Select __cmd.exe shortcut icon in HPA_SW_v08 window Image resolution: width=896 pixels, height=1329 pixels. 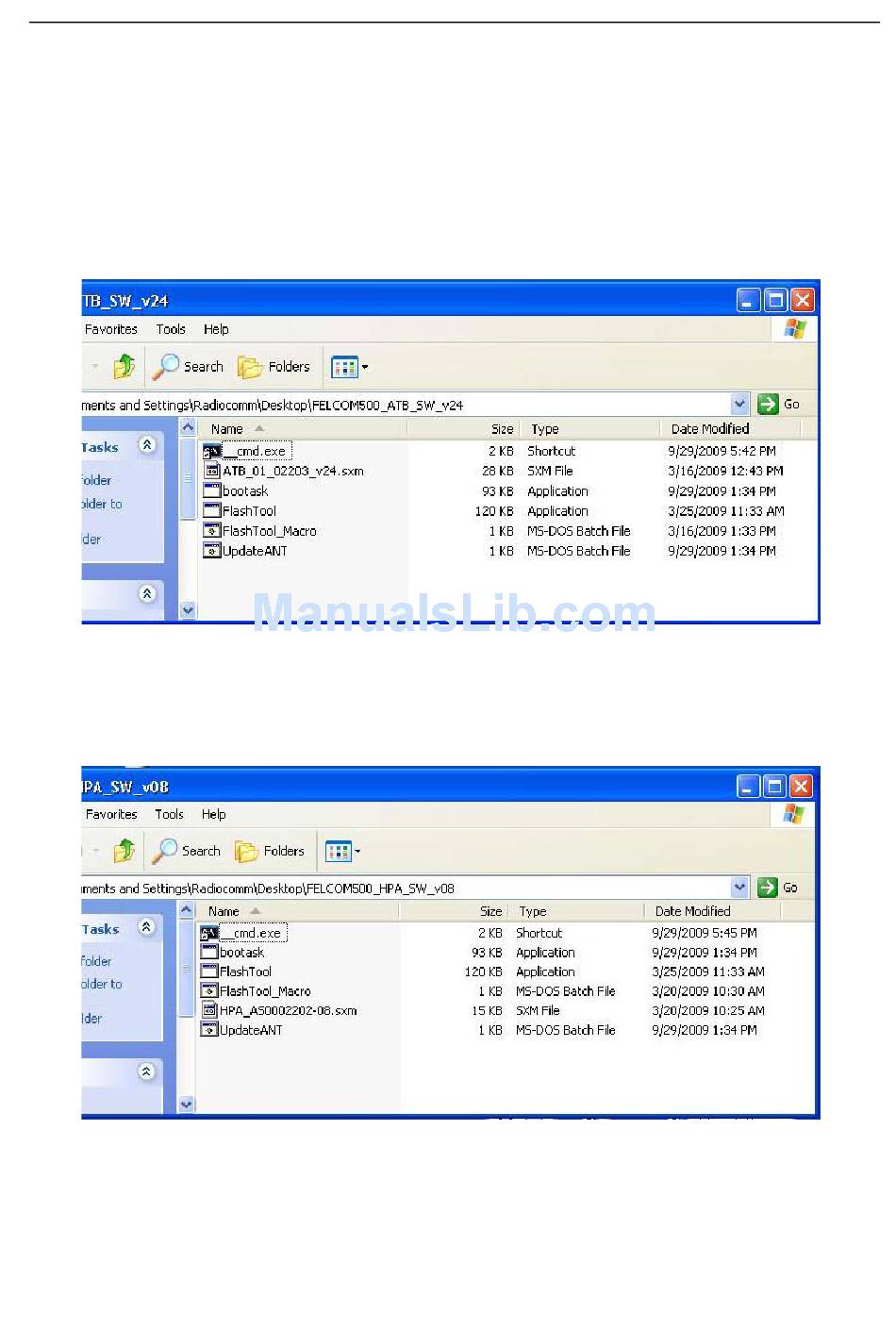tap(209, 933)
